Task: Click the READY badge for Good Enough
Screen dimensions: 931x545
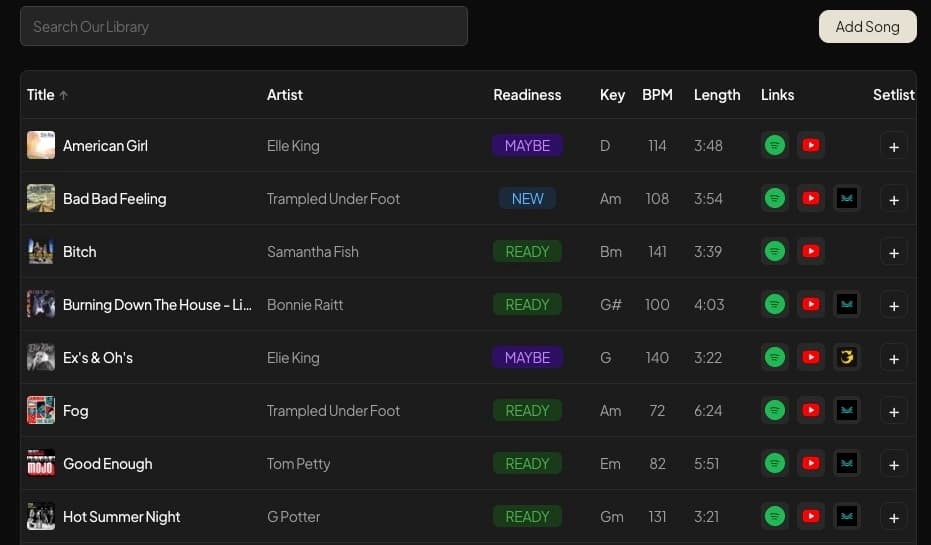Action: [527, 463]
